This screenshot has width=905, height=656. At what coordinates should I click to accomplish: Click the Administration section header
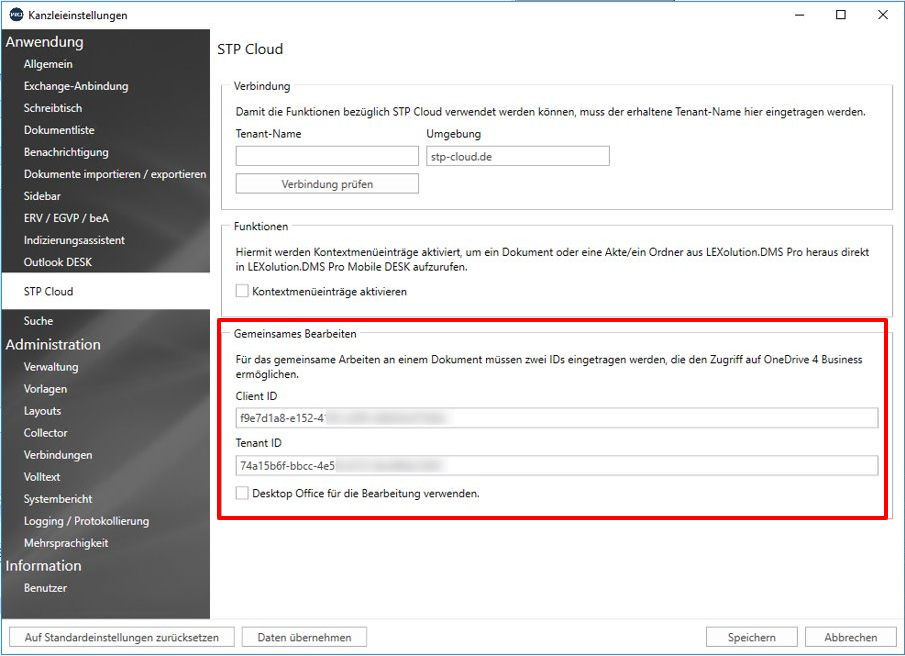[x=53, y=344]
